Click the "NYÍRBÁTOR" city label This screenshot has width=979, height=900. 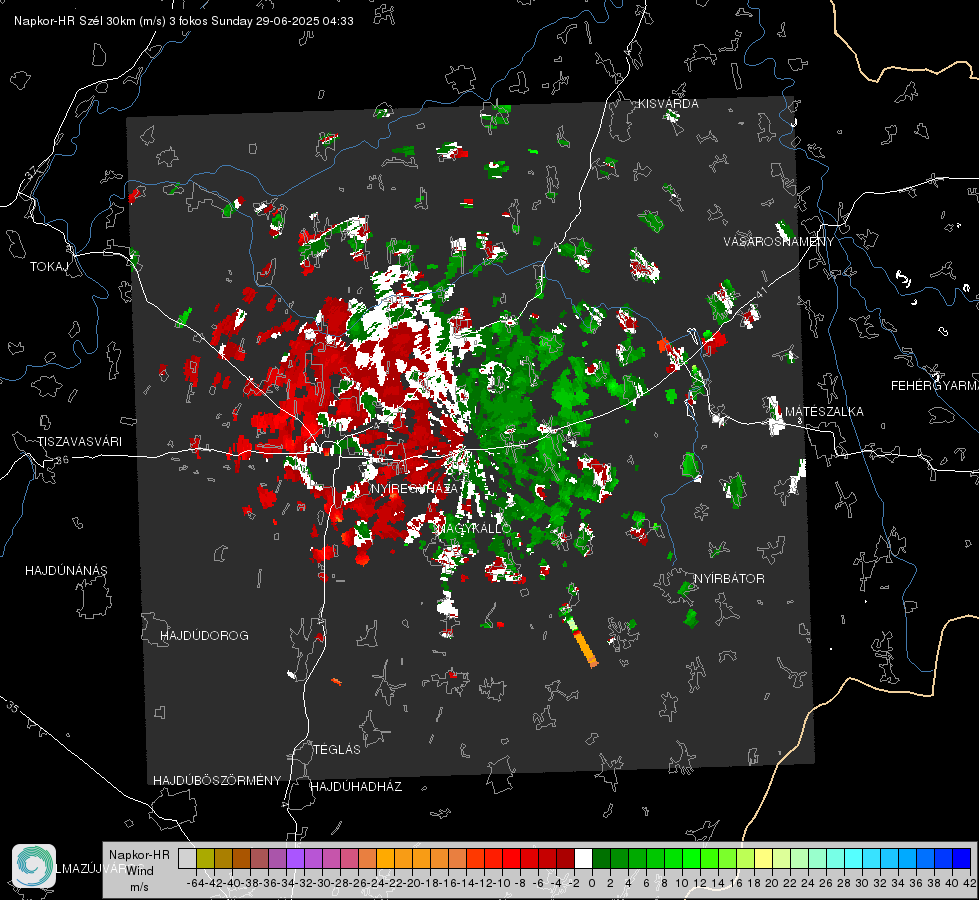pos(729,579)
